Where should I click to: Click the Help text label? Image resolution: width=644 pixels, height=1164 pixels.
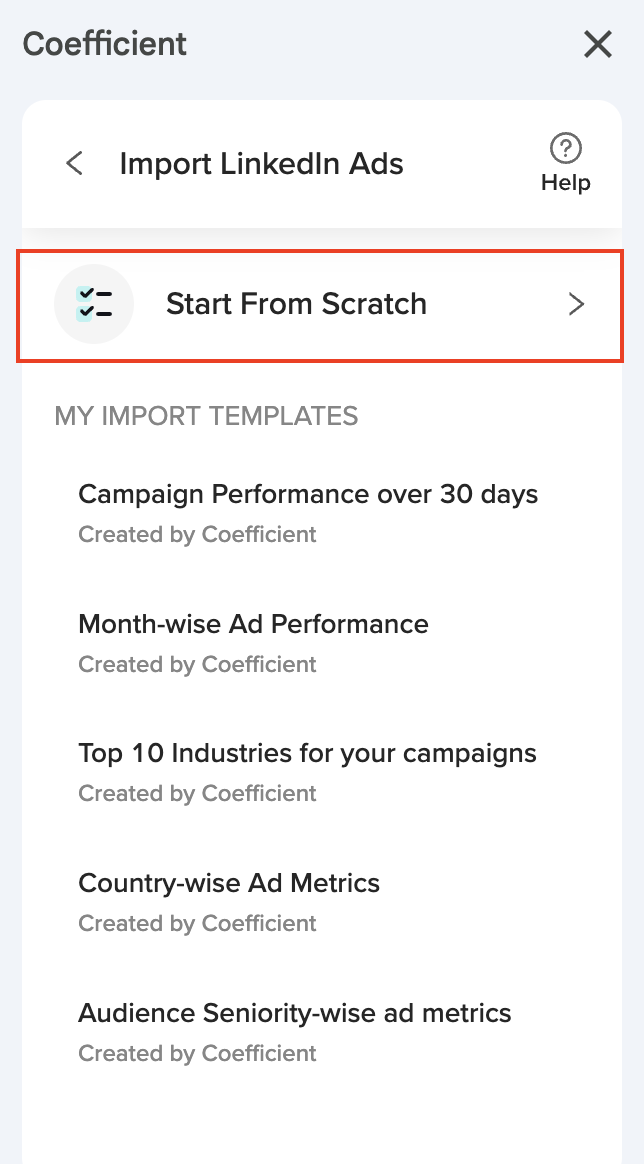(x=566, y=183)
